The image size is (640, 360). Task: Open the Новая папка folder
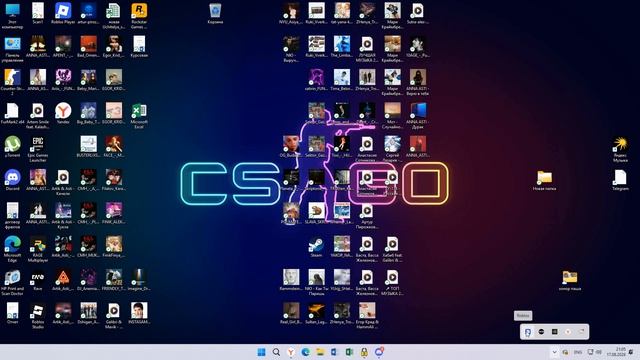(544, 180)
